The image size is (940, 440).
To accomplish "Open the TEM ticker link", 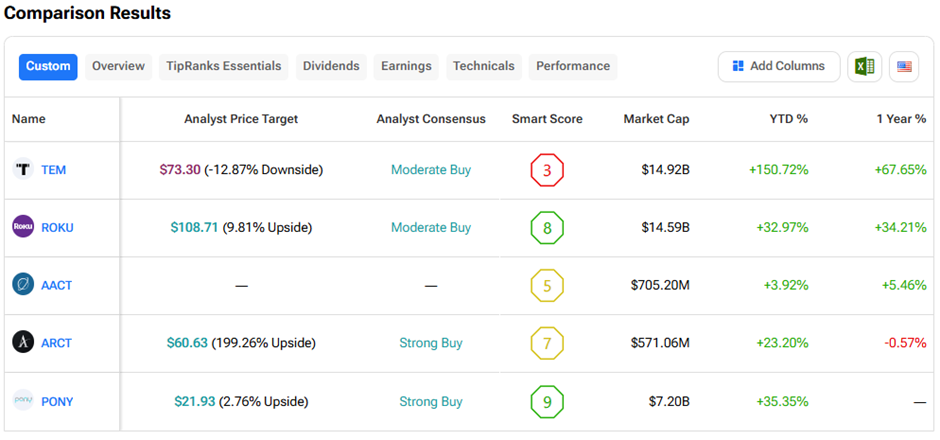I will coord(53,170).
